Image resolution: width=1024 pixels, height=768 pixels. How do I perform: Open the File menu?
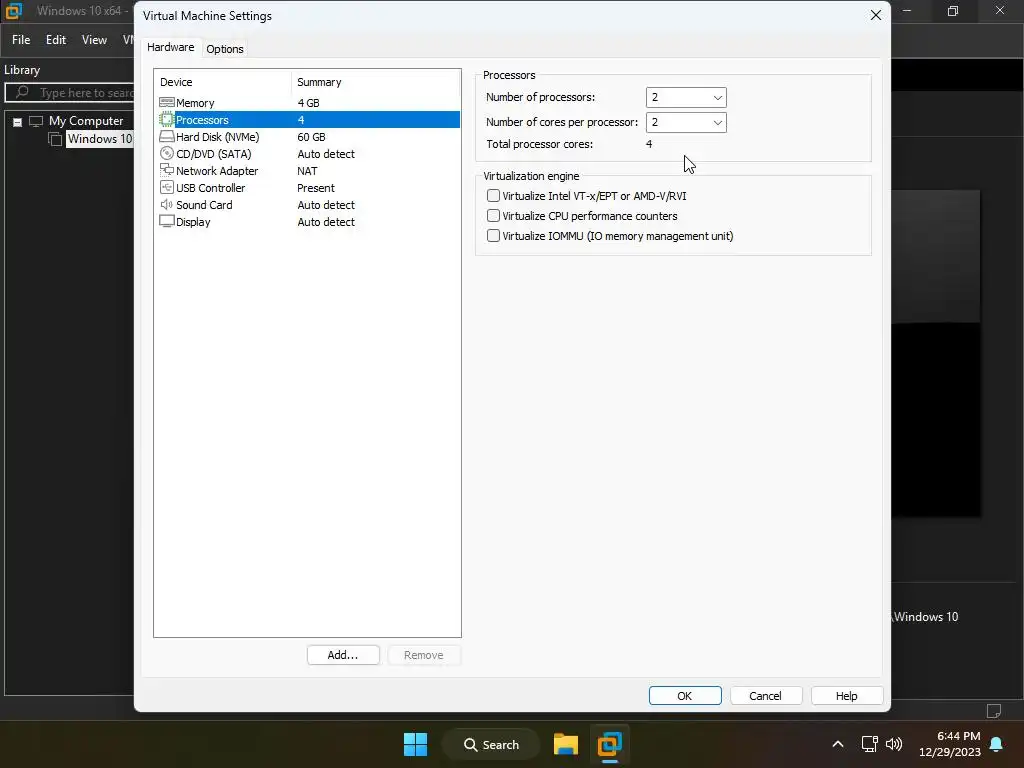pos(21,40)
